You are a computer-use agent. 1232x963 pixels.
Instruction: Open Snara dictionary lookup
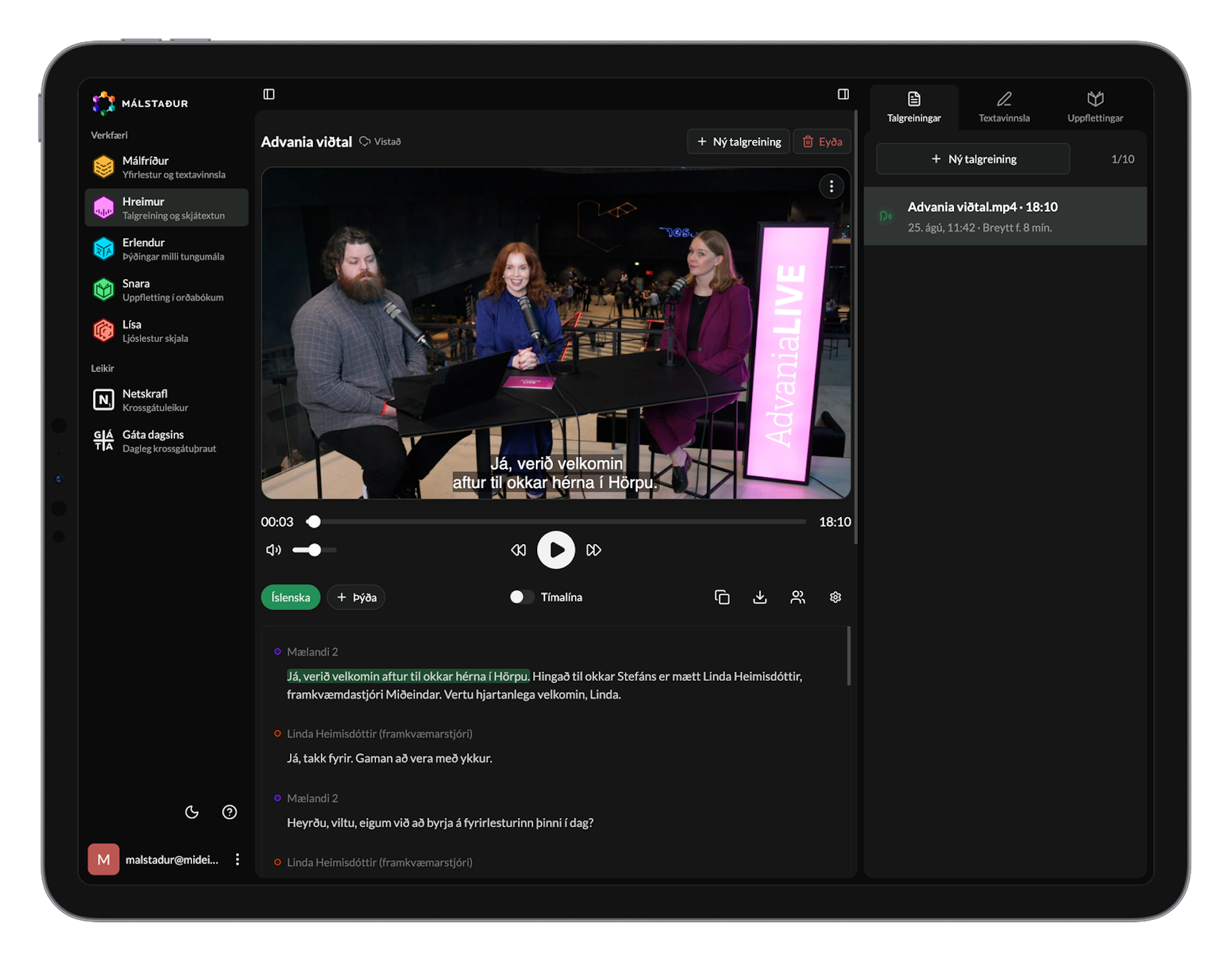[x=166, y=290]
